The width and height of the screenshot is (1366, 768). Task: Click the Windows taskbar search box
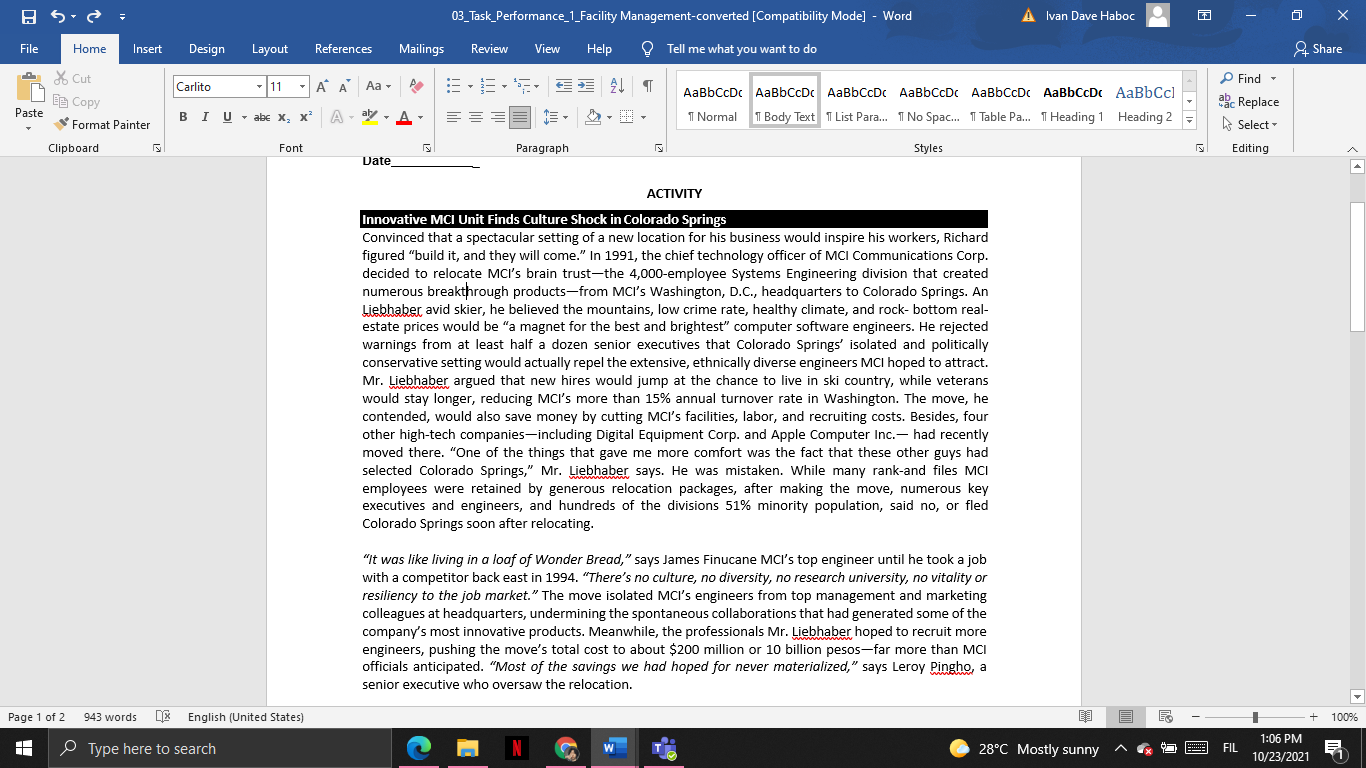[x=219, y=748]
